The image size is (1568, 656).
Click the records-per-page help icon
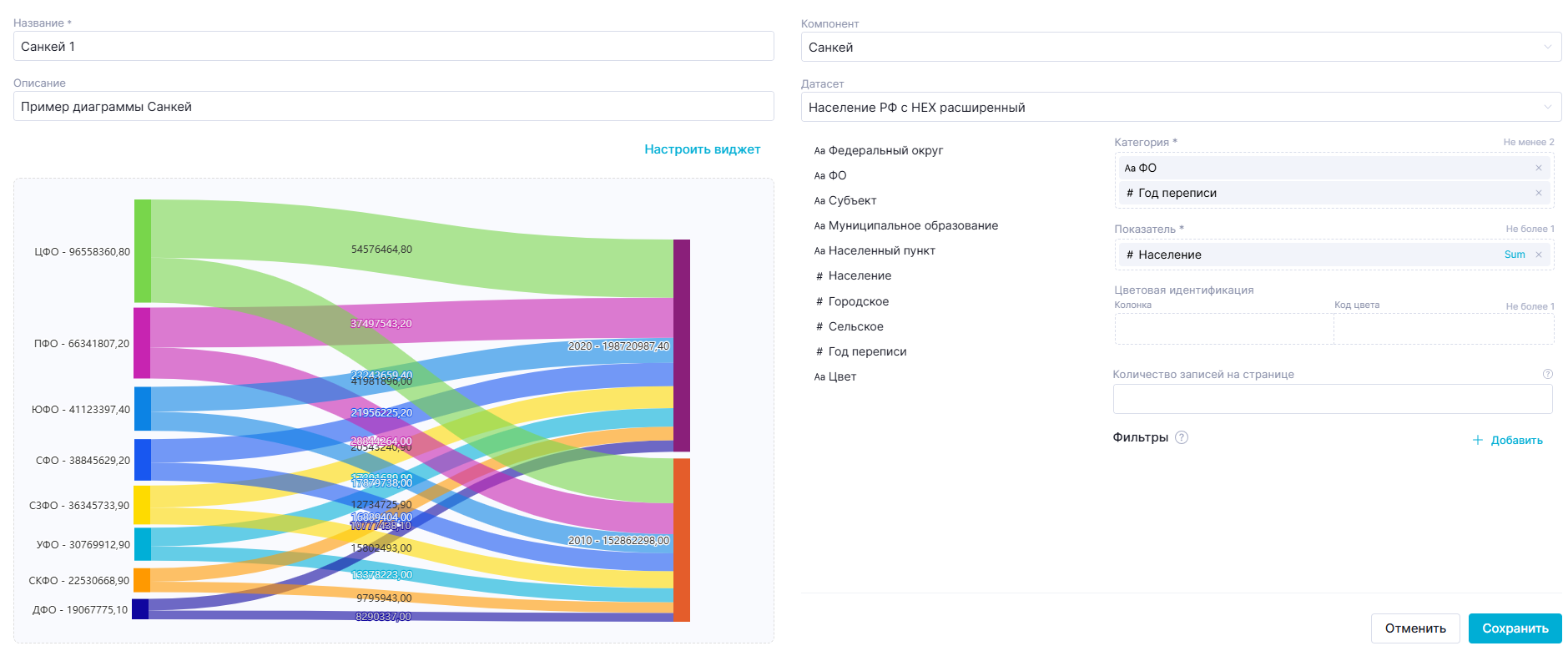click(1547, 374)
